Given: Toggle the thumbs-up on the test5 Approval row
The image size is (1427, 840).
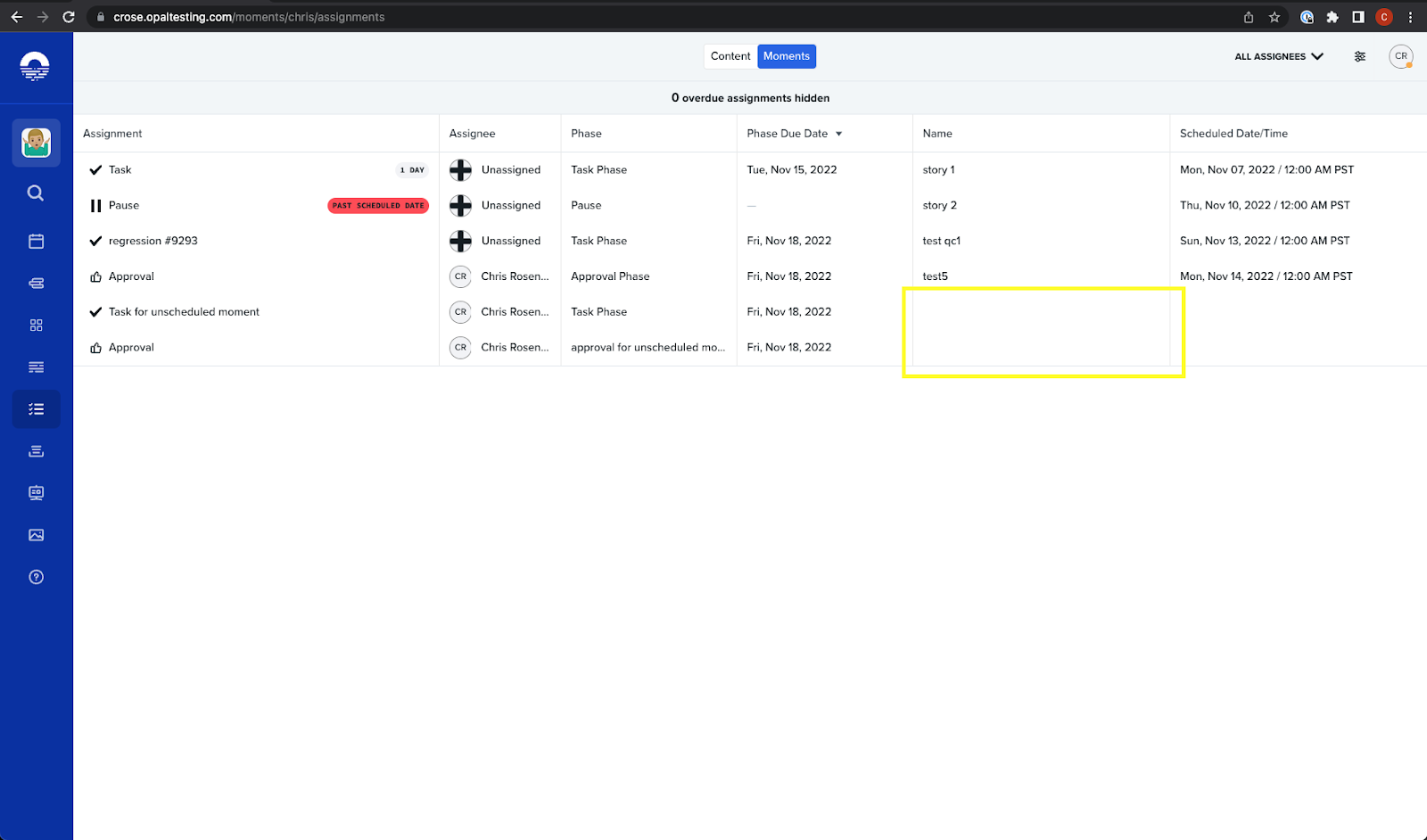Looking at the screenshot, I should (x=95, y=276).
